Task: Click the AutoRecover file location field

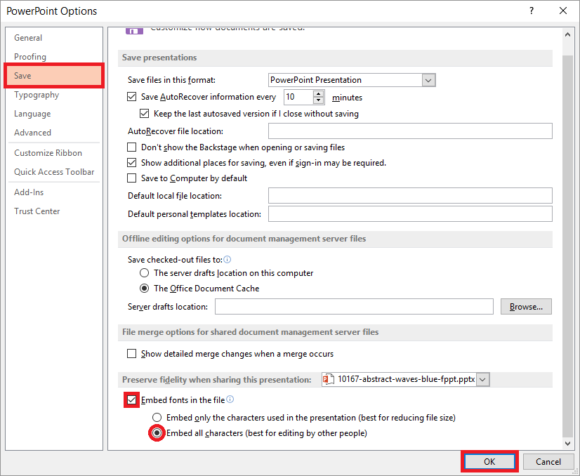Action: tap(410, 131)
